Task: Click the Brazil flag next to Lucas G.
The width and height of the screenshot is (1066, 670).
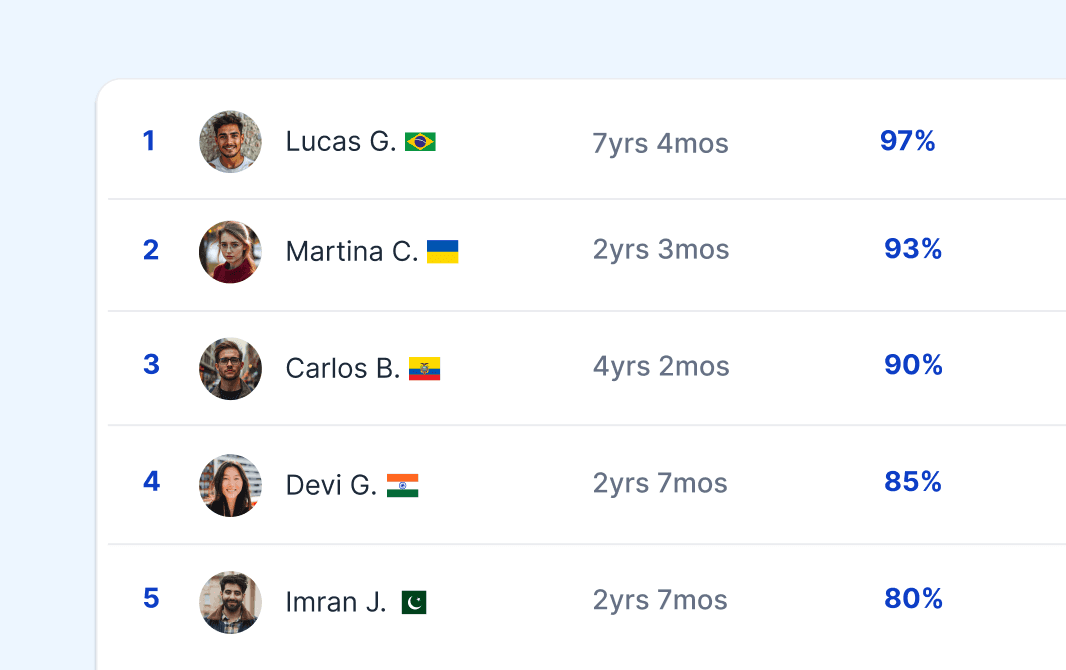Action: pos(420,141)
